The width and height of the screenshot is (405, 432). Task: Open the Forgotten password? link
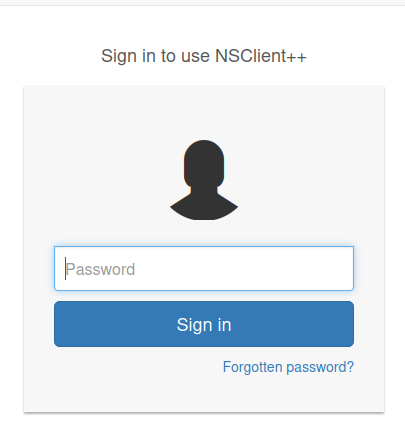click(288, 367)
